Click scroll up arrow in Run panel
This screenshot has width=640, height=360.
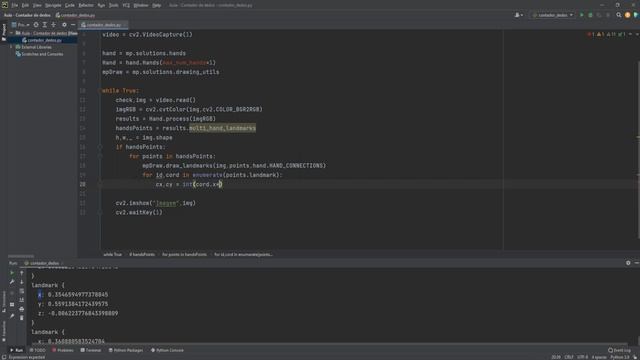[22, 273]
